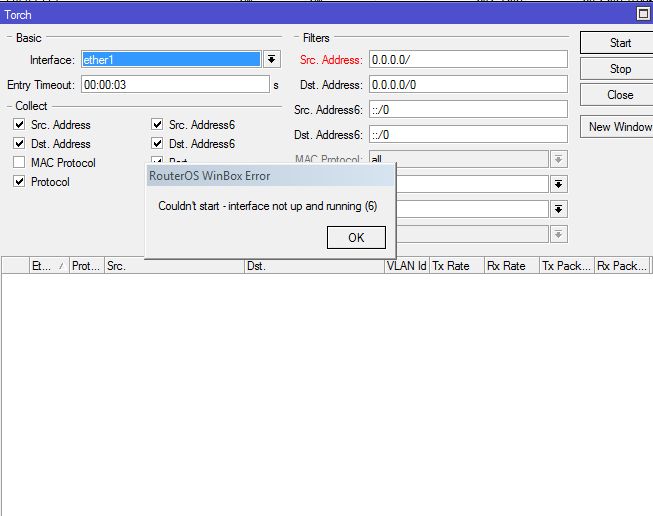Toggle the Protocol collect checkbox
This screenshot has width=653, height=516.
point(19,181)
